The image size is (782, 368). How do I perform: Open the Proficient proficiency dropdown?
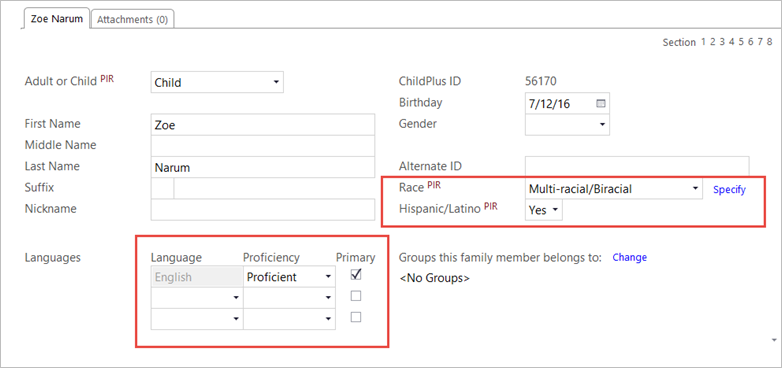point(289,277)
